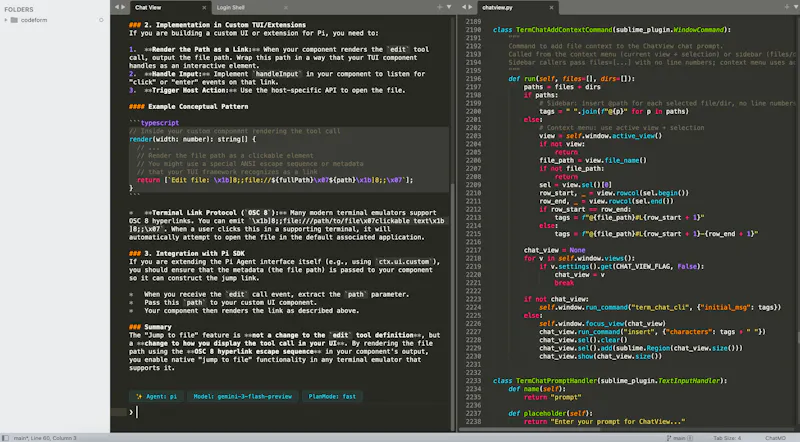Click 'class TermChatPromptHandler' definition text
Image resolution: width=800 pixels, height=442 pixels.
coord(544,381)
